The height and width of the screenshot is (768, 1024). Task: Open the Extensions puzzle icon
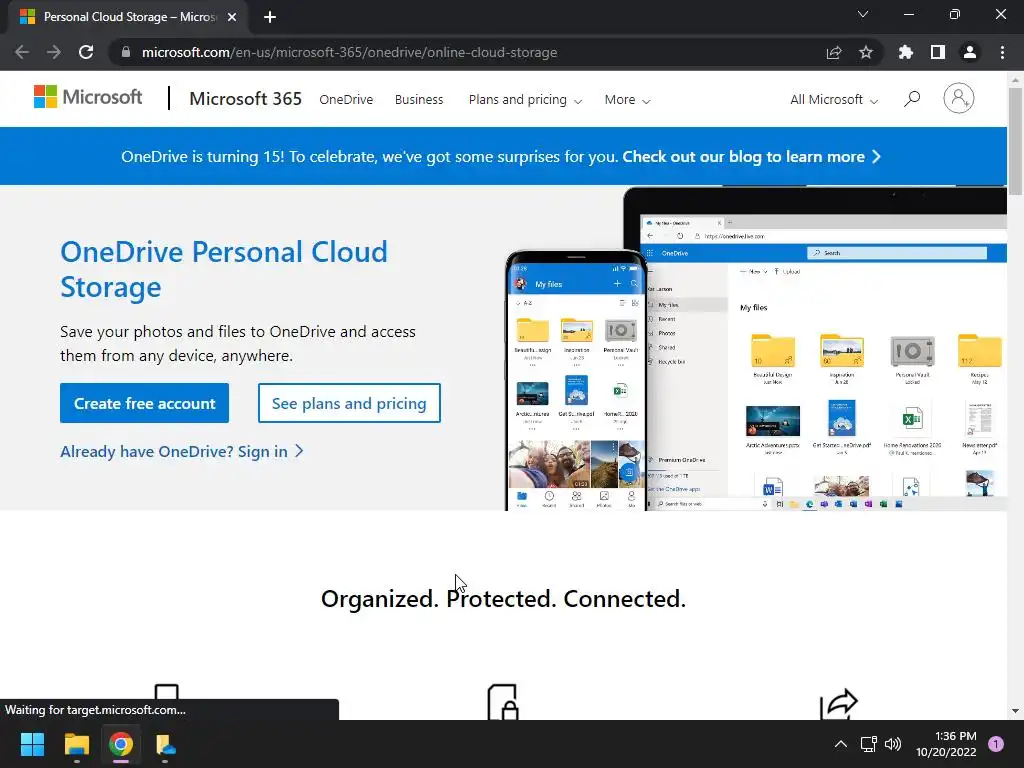click(905, 52)
